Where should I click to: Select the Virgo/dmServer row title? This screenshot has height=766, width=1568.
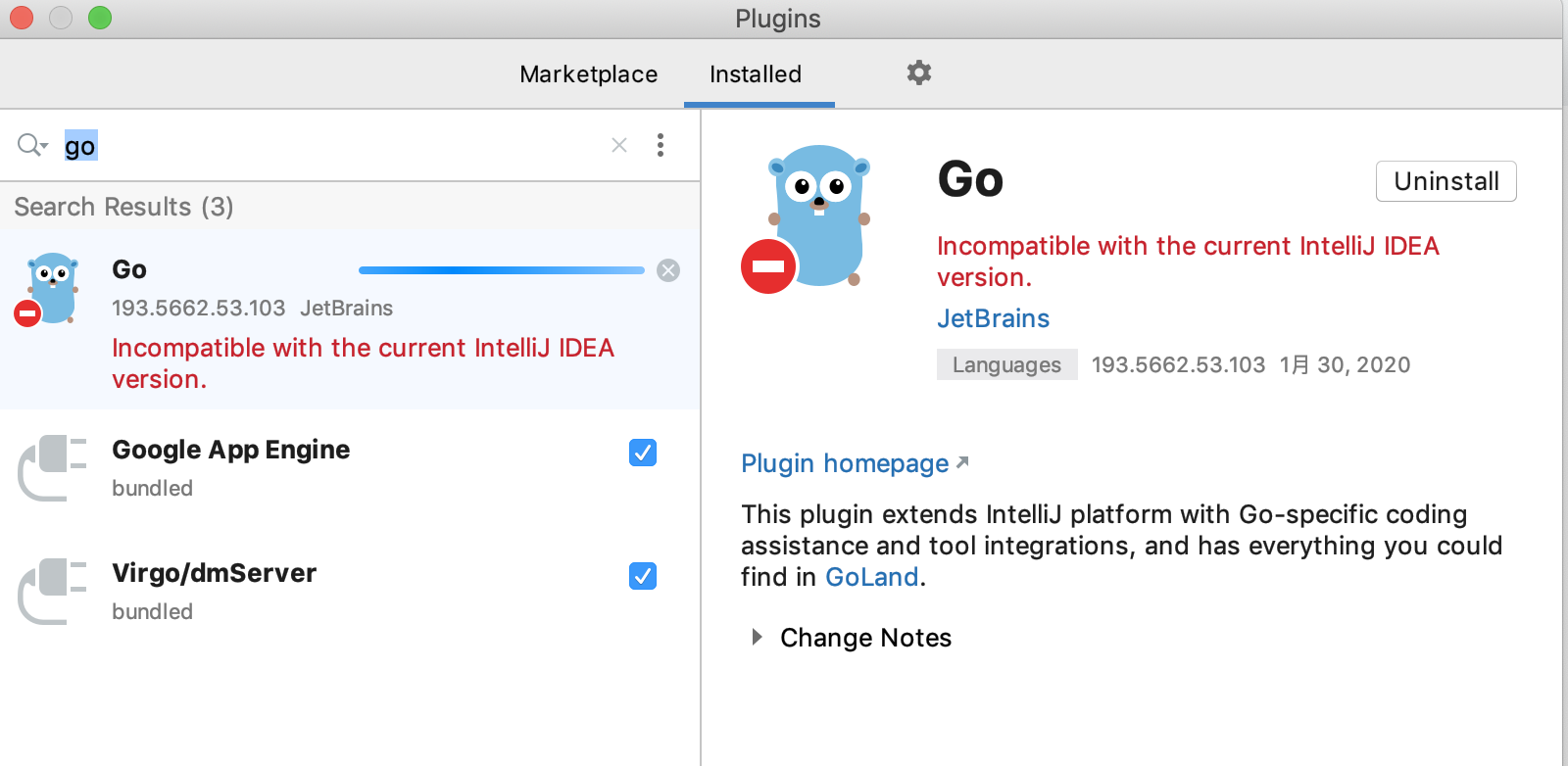tap(215, 573)
